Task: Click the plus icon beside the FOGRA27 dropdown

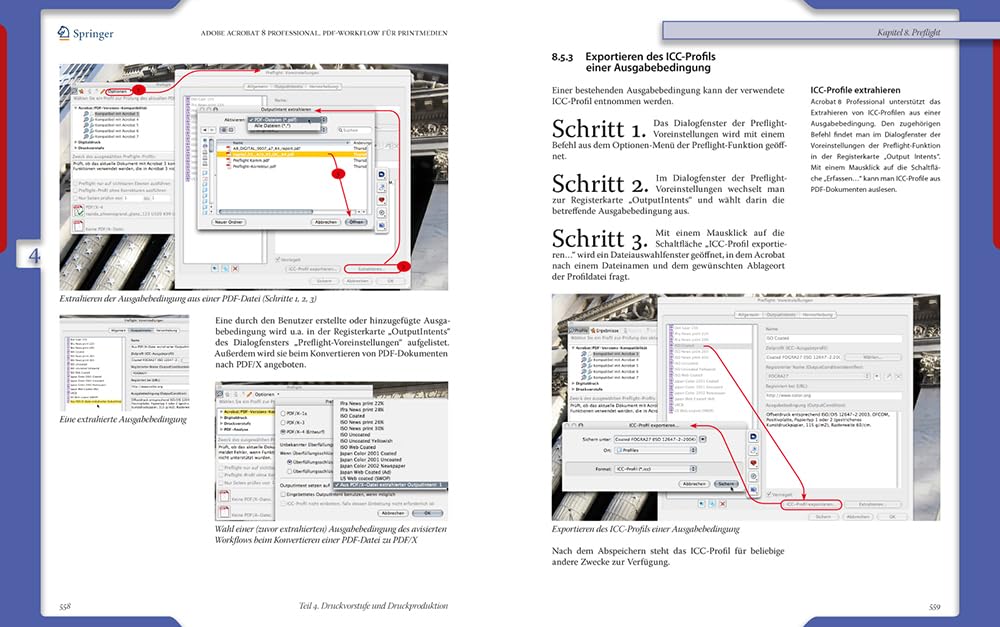Action: tap(877, 376)
